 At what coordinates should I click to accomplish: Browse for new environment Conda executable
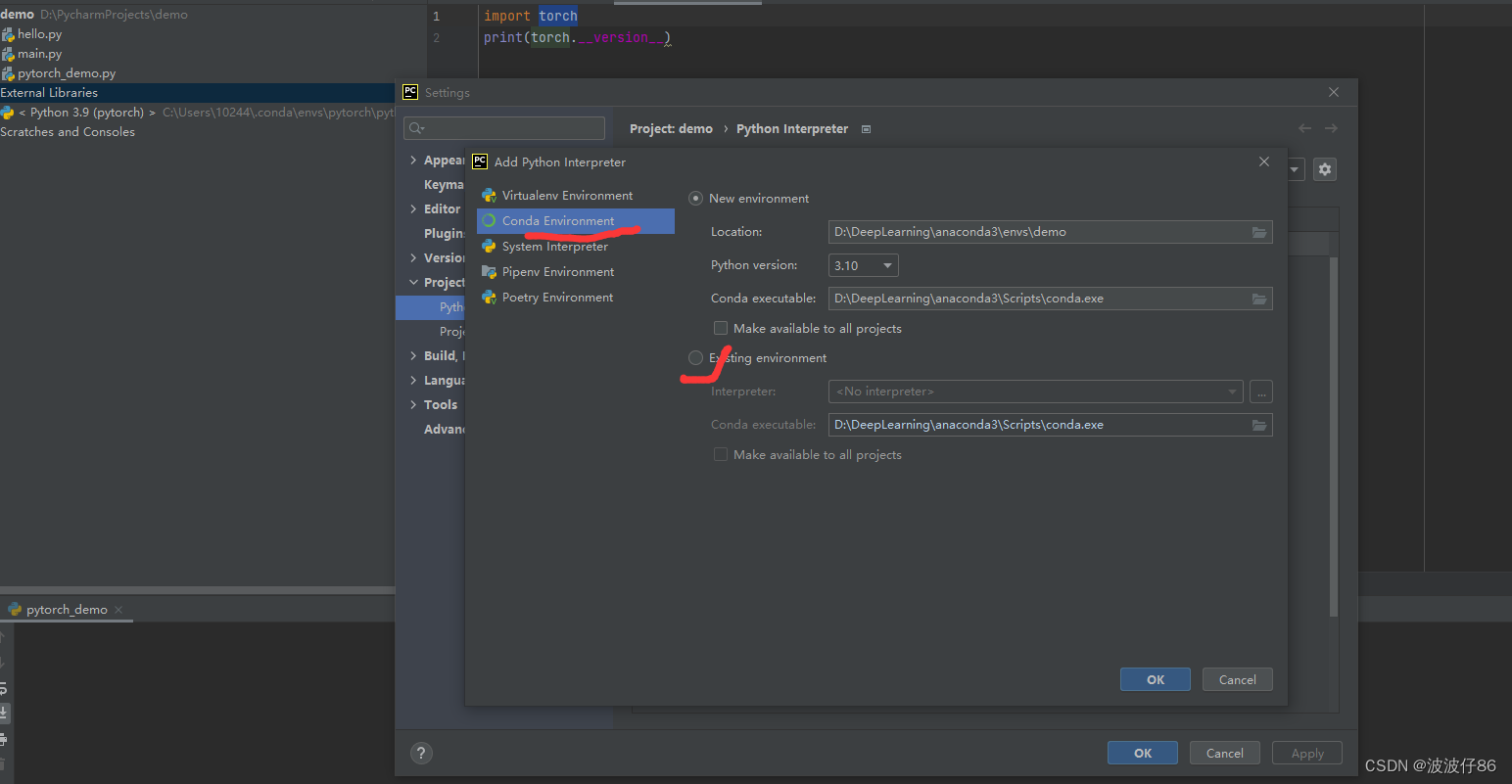pyautogui.click(x=1259, y=299)
